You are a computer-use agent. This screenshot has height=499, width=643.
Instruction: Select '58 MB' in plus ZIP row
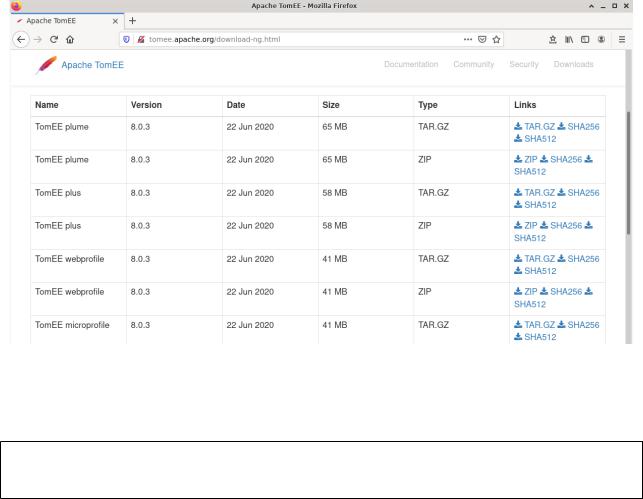(335, 226)
